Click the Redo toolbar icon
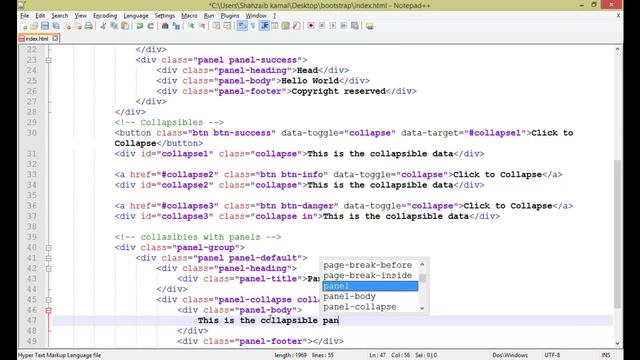Image resolution: width=640 pixels, height=360 pixels. (151, 26)
